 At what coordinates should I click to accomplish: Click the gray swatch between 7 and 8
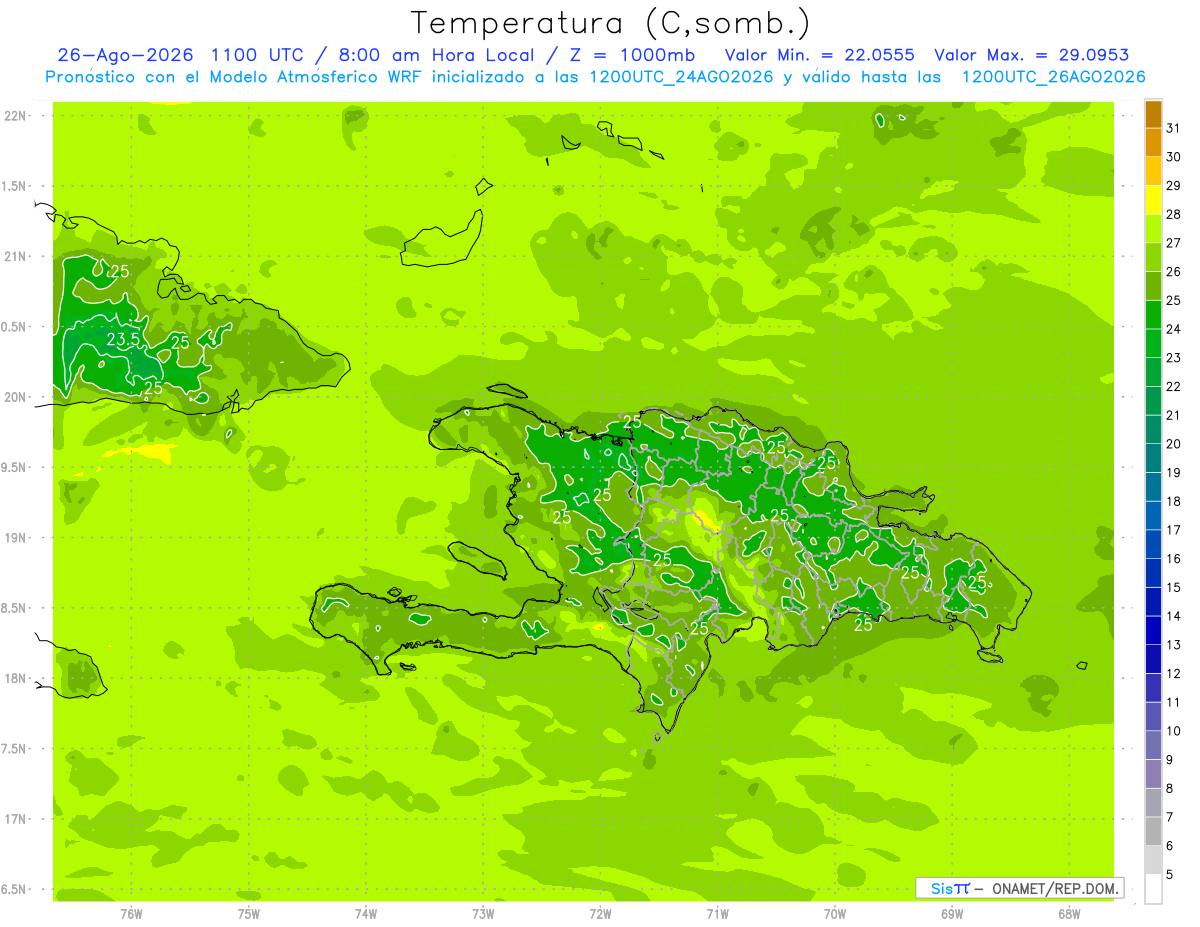[x=1153, y=802]
